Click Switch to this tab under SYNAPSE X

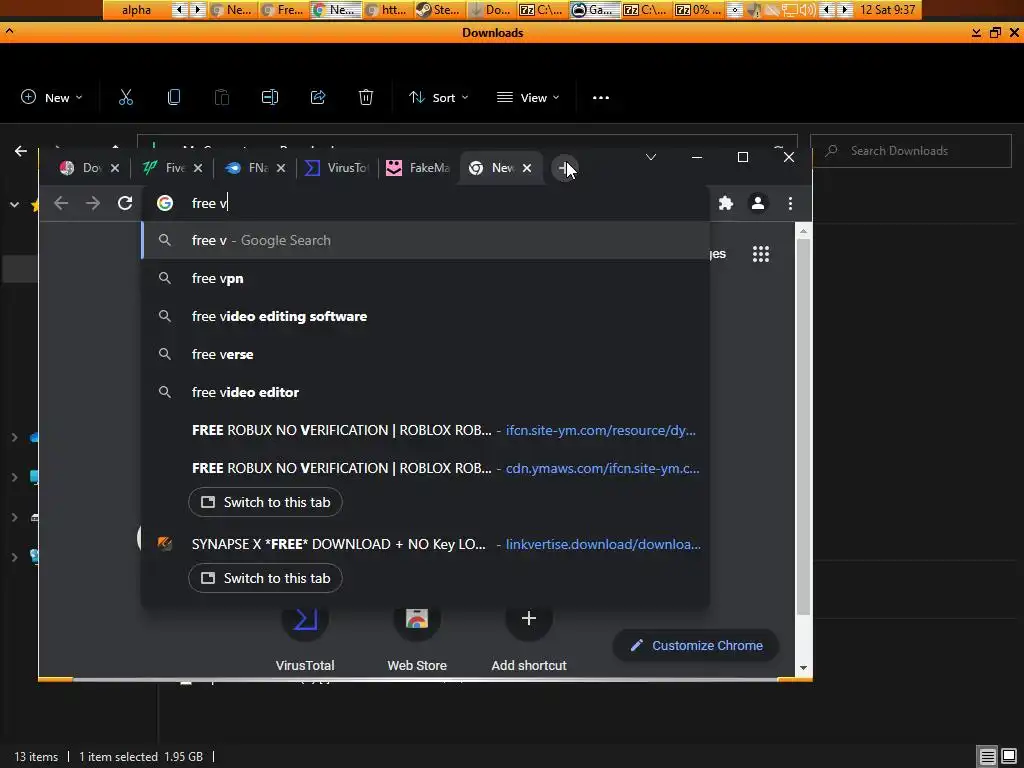point(265,578)
